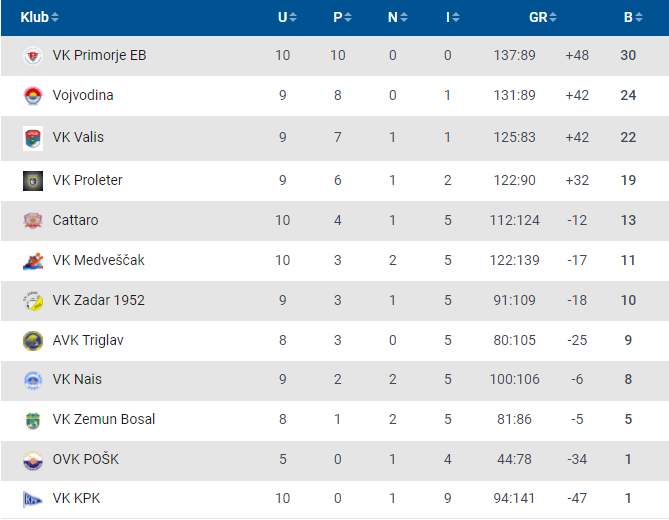Open the VK Zadar 1952 logo
The image size is (669, 520).
(x=32, y=301)
